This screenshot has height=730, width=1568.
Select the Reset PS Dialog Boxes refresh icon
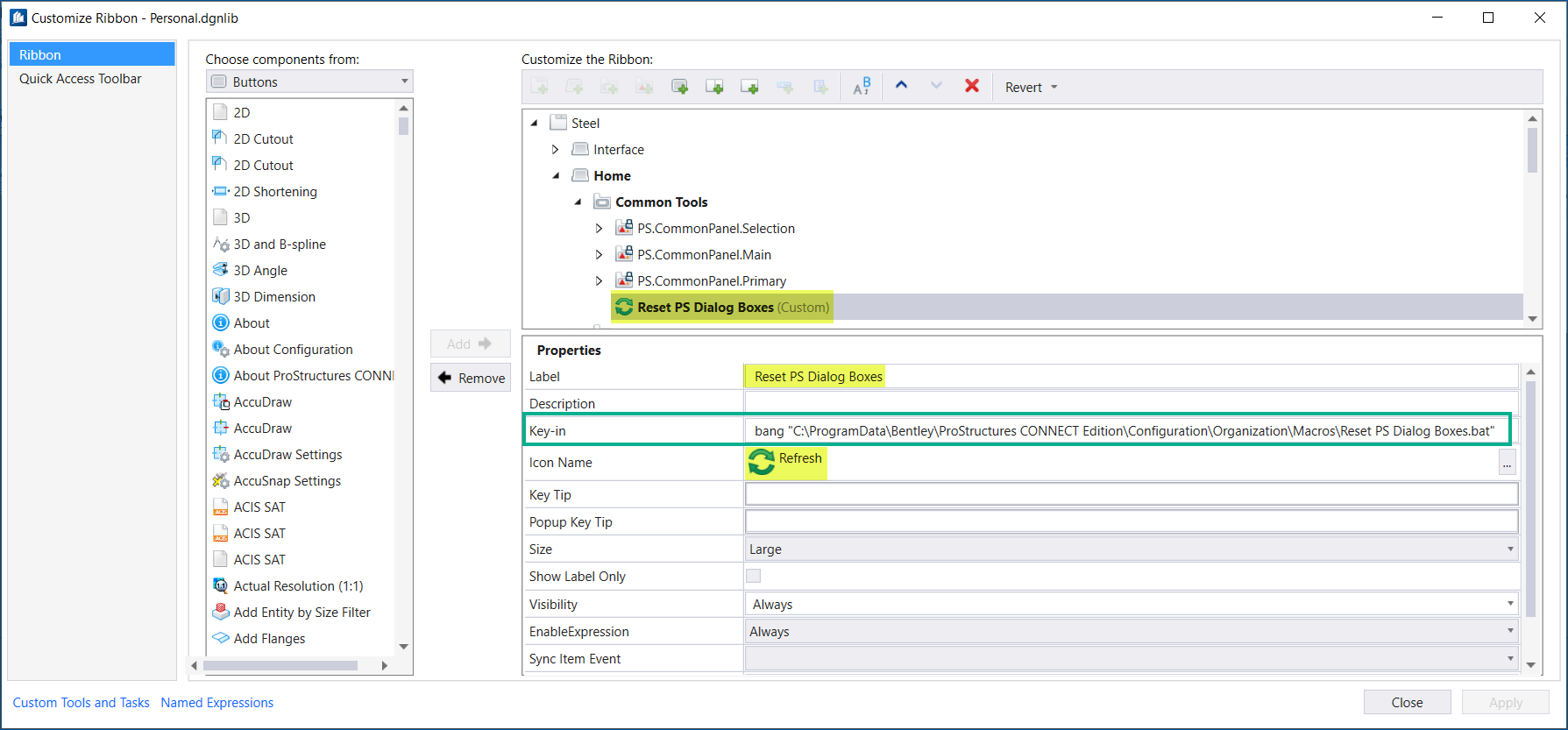[x=624, y=307]
